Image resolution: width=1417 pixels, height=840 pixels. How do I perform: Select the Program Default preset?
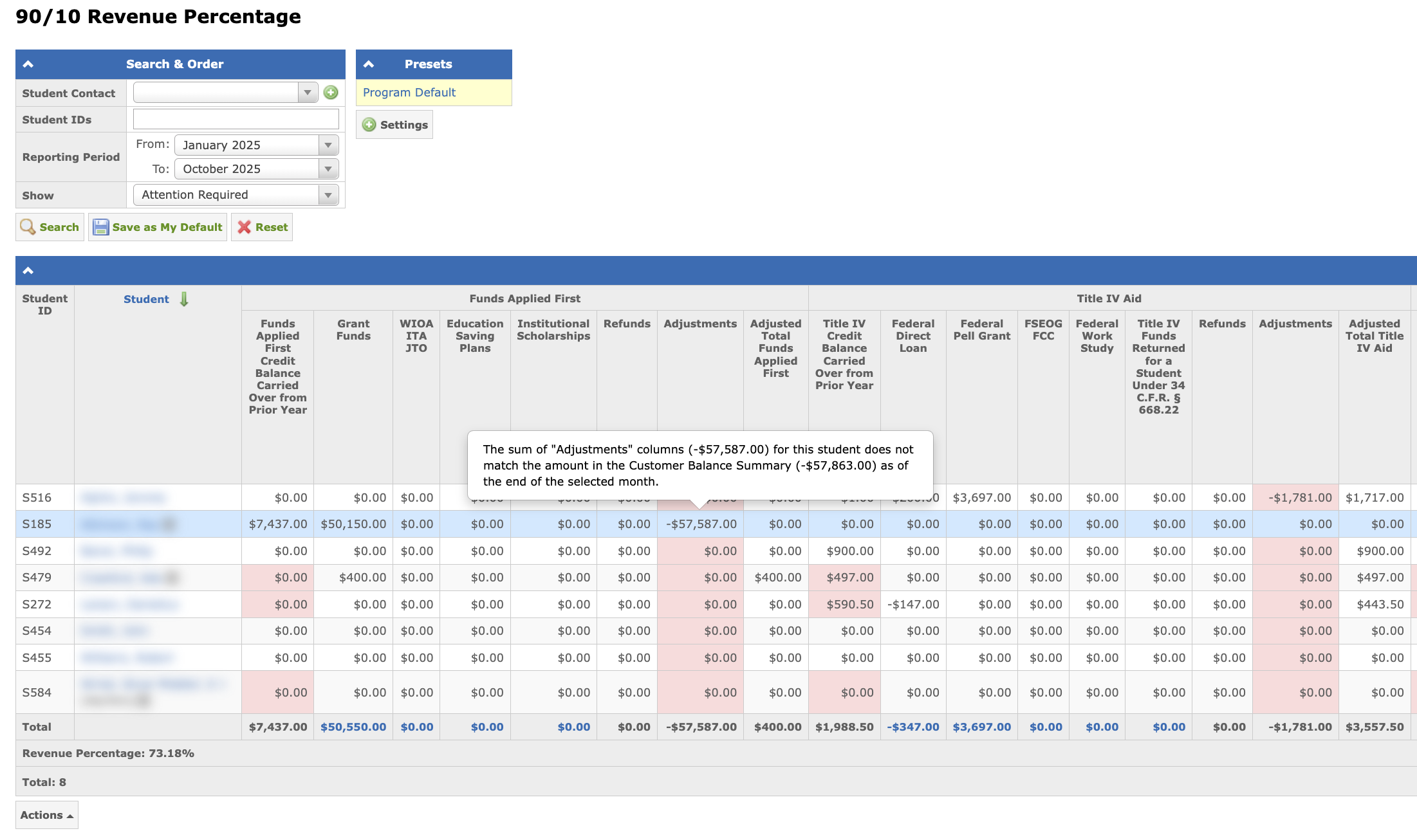[409, 93]
